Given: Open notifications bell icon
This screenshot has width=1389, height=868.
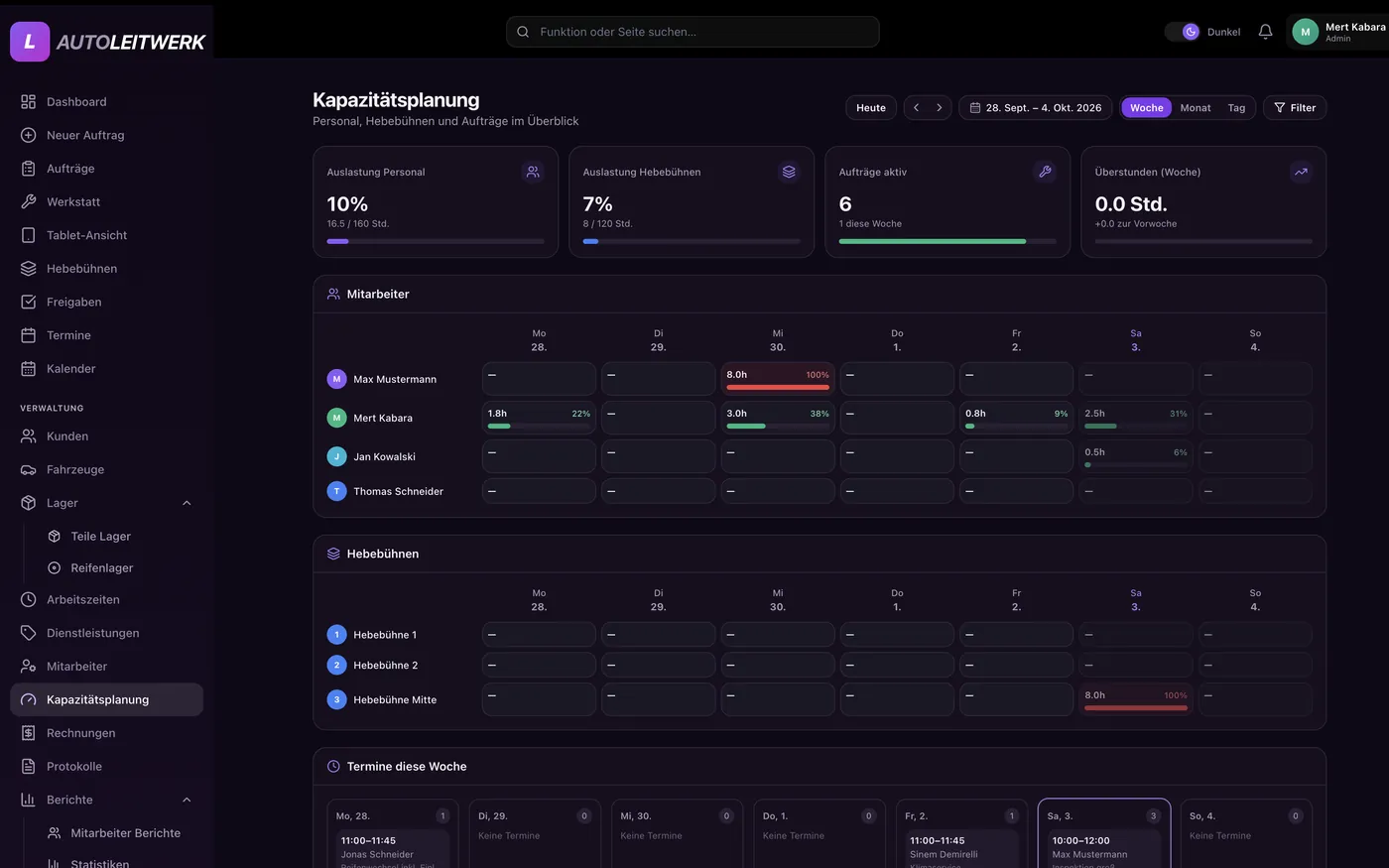Looking at the screenshot, I should click(1265, 32).
